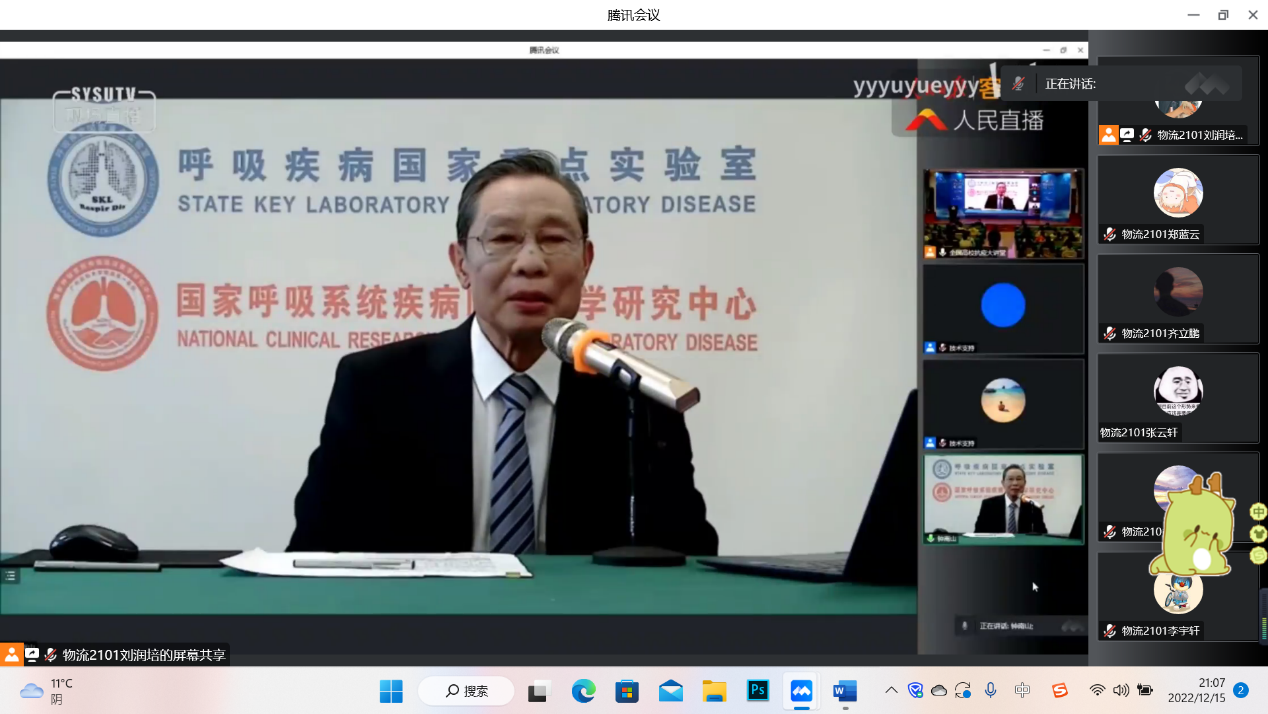Click the screen-share icon on 刘润培's tile

[1127, 135]
